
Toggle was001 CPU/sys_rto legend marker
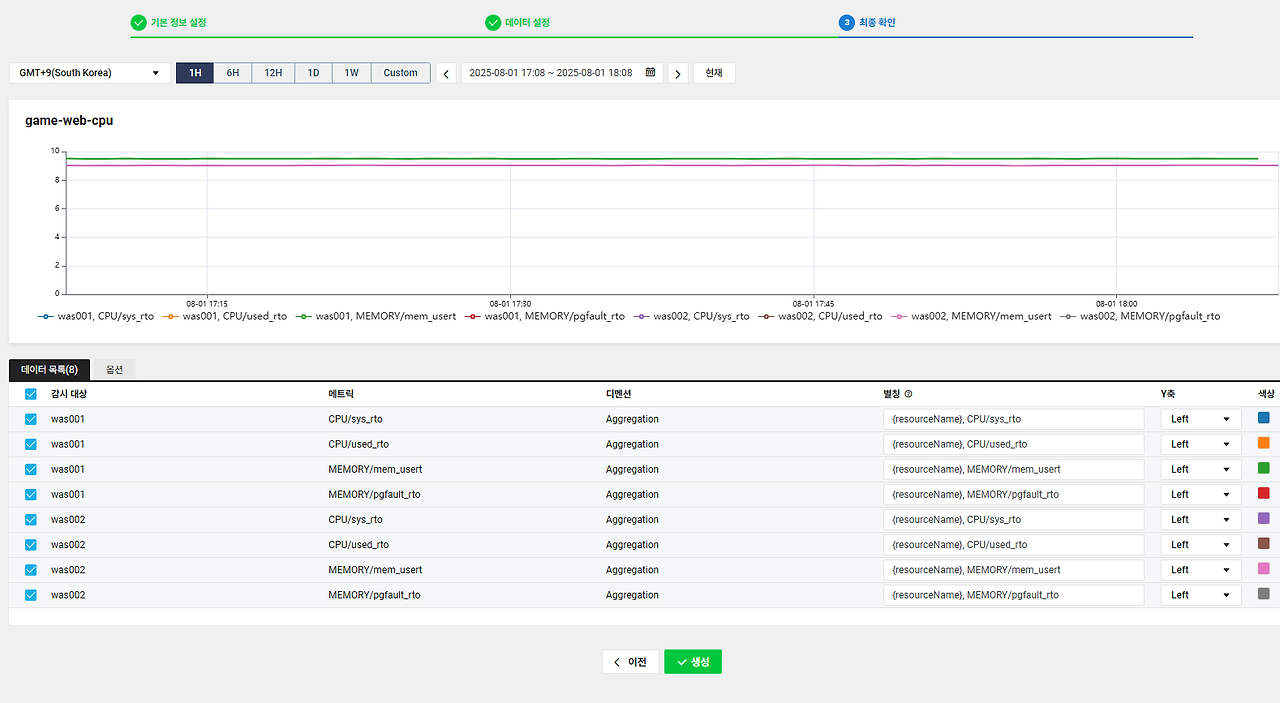(45, 316)
